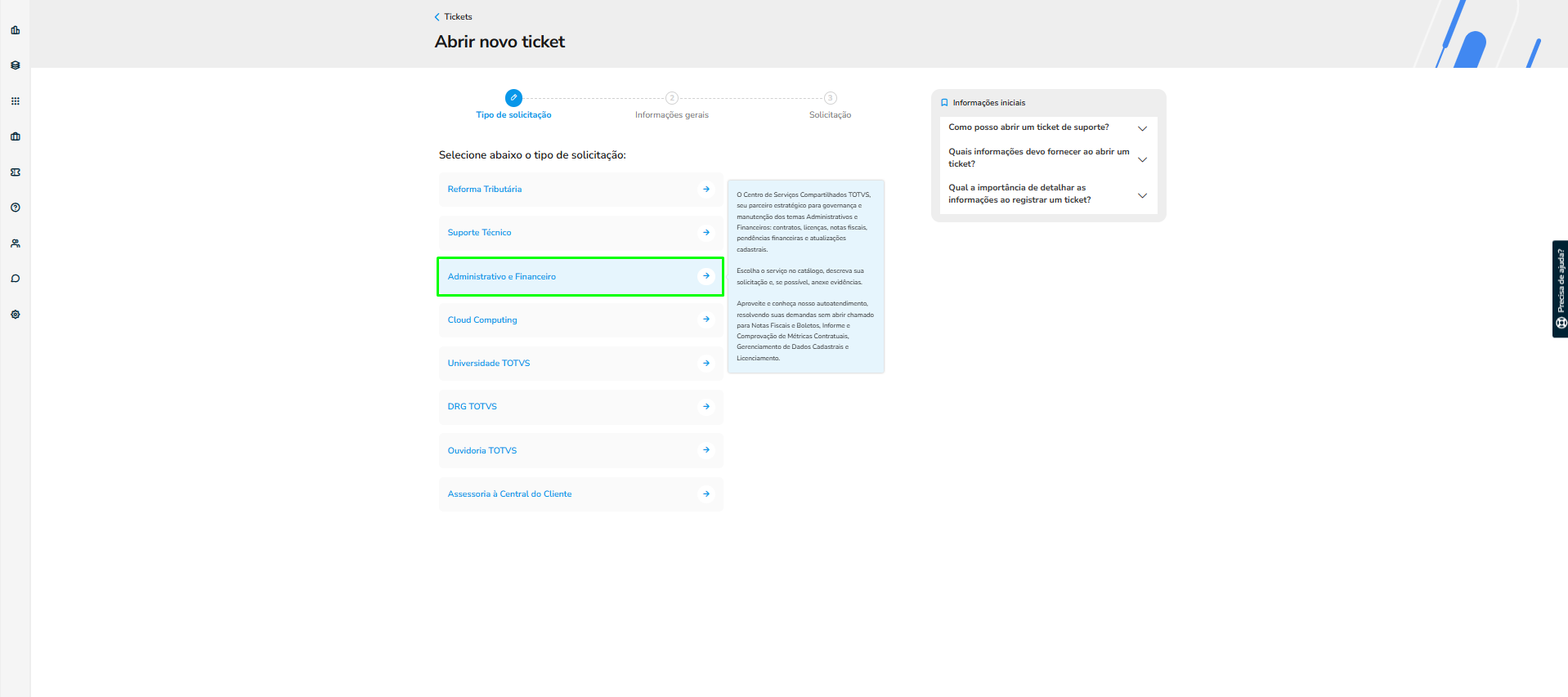Open the users icon in the sidebar
1568x697 pixels.
pos(16,244)
